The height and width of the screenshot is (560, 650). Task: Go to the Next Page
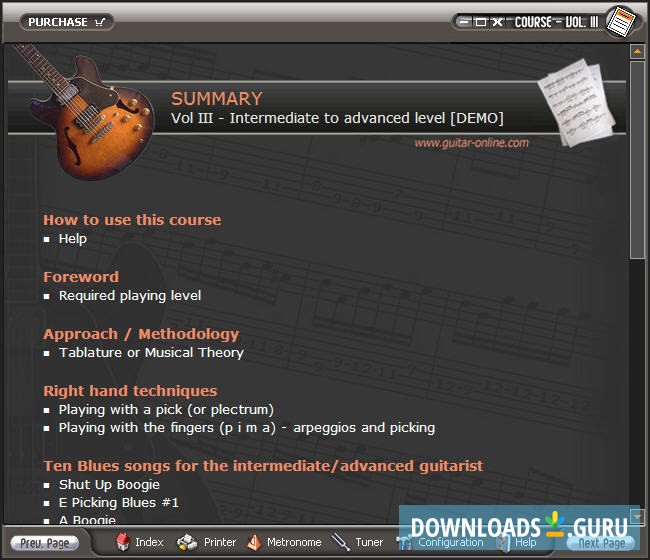tap(601, 543)
